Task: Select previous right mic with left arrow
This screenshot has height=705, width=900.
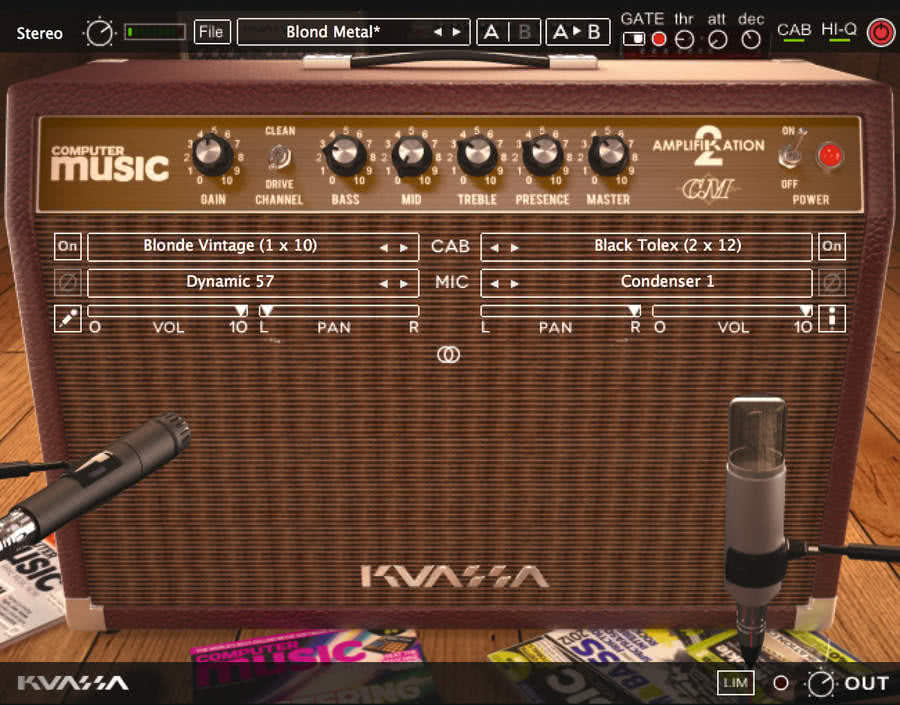Action: [495, 284]
